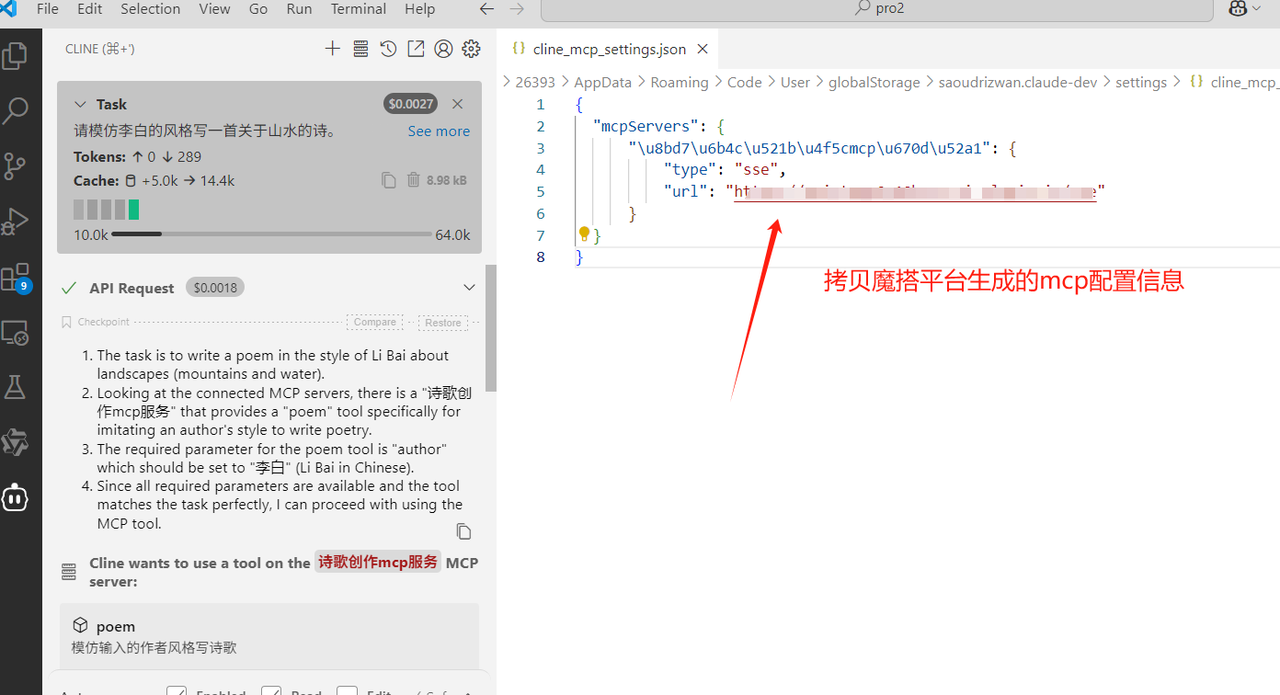This screenshot has width=1280, height=695.
Task: Open Cline MCP Servers icon in header
Action: click(361, 49)
